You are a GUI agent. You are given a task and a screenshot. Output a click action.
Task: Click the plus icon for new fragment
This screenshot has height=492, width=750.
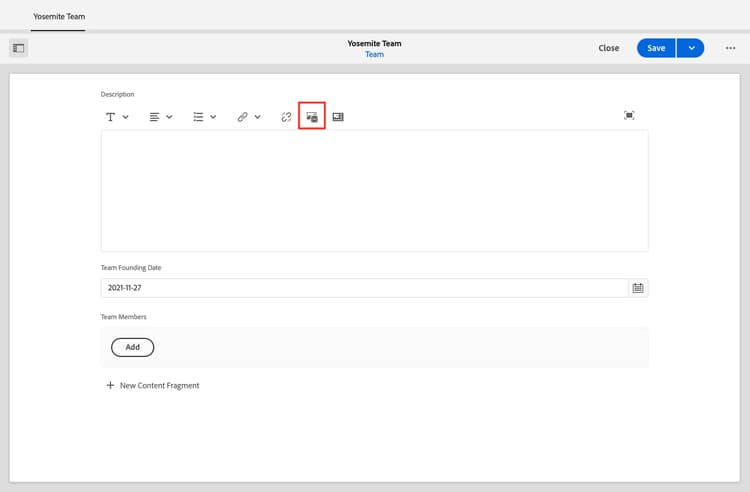coord(110,385)
